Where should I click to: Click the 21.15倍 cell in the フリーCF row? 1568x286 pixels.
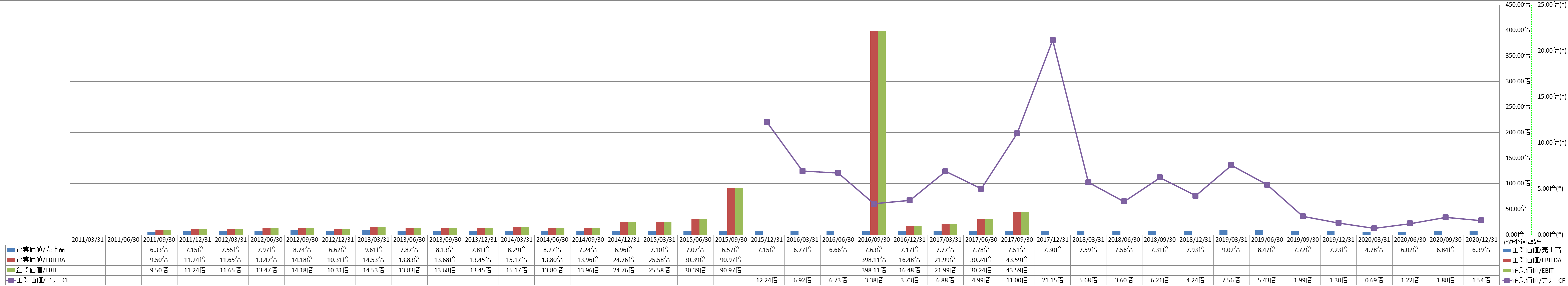(1052, 280)
